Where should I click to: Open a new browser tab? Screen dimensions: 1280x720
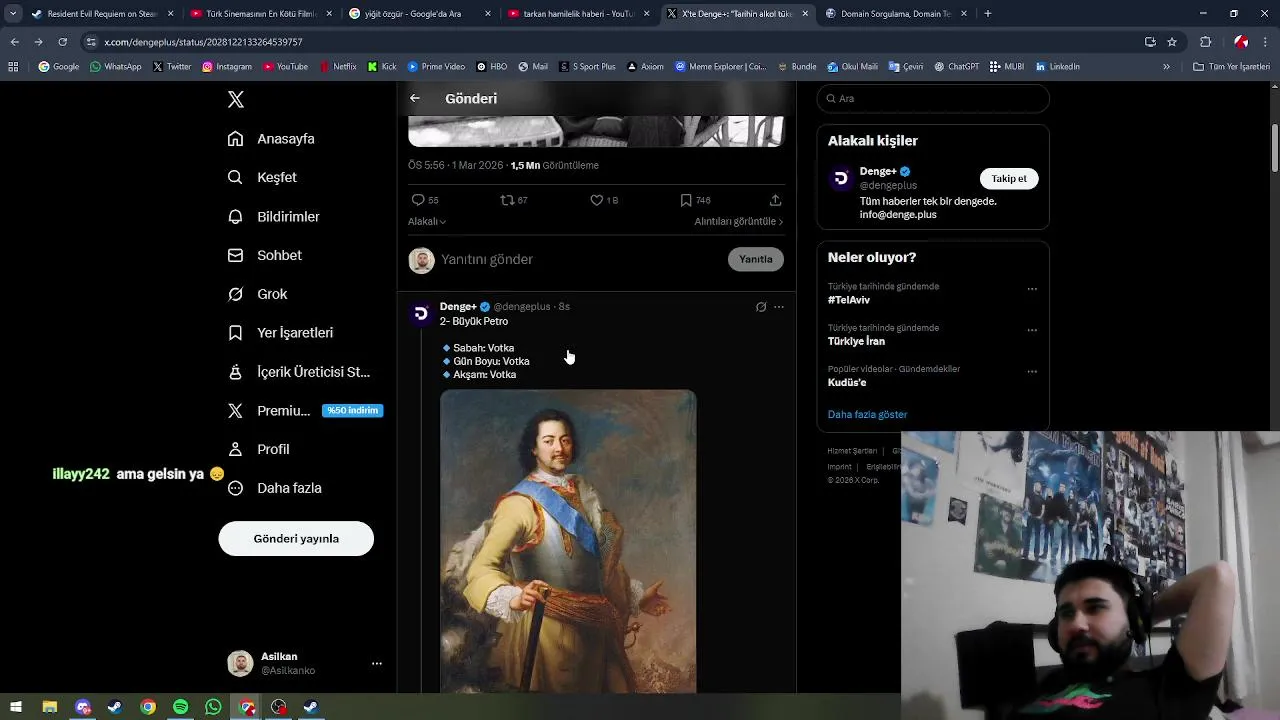point(988,14)
